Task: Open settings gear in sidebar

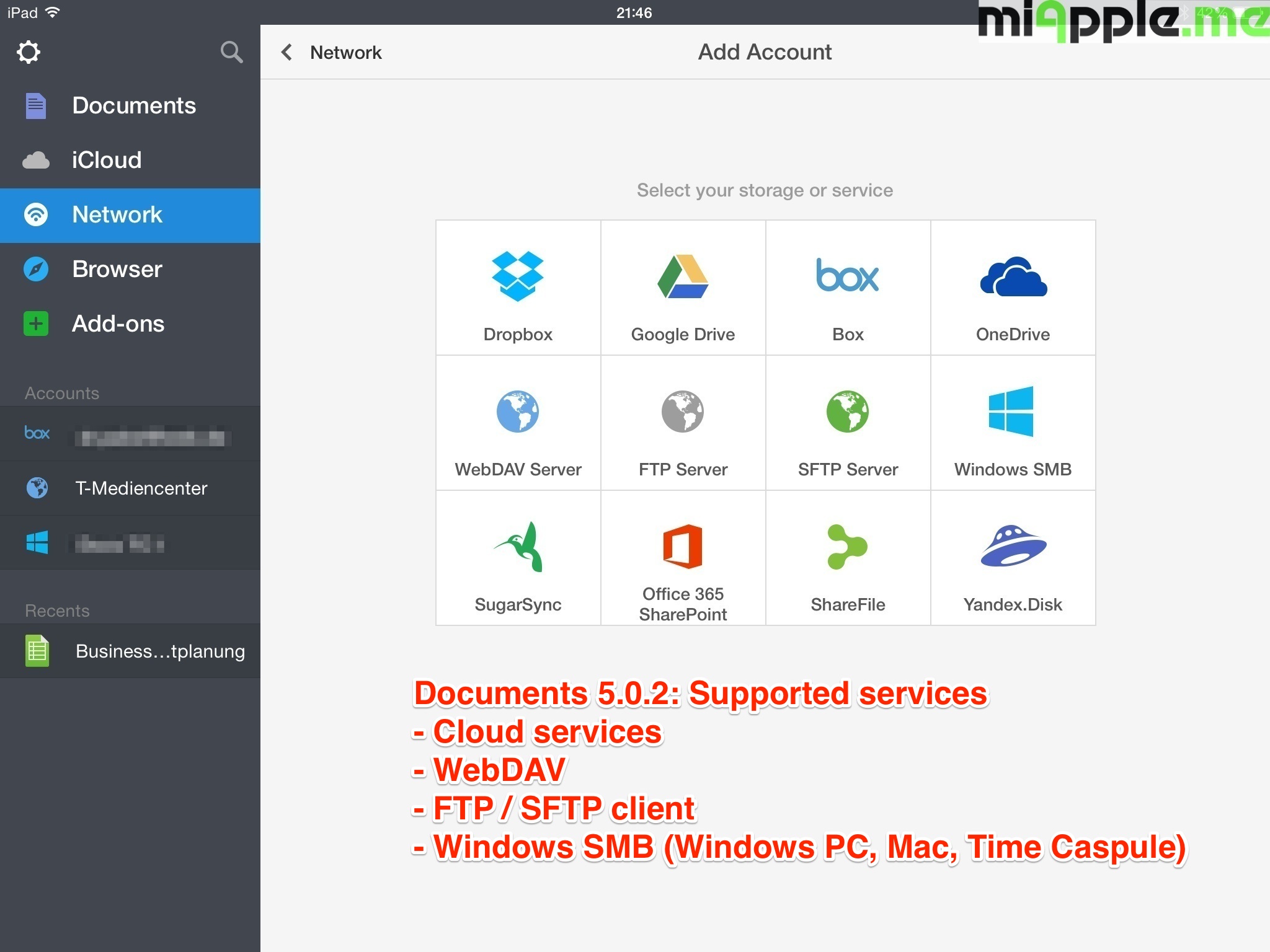Action: (29, 52)
